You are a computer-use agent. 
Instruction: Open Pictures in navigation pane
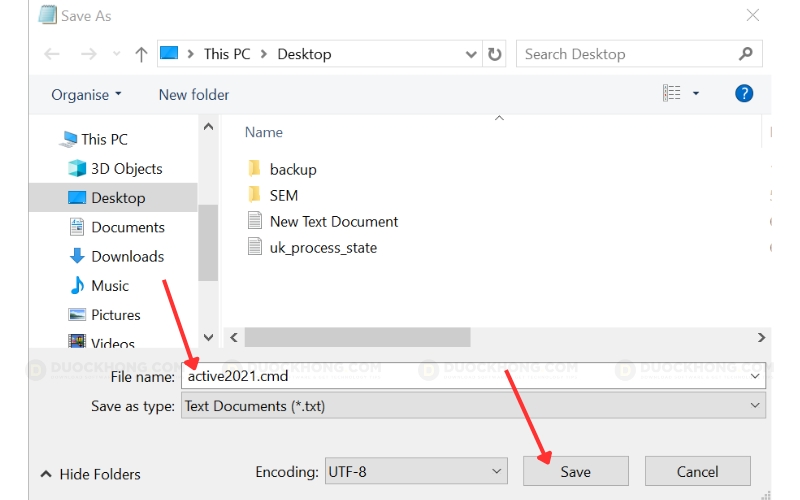pyautogui.click(x=115, y=315)
